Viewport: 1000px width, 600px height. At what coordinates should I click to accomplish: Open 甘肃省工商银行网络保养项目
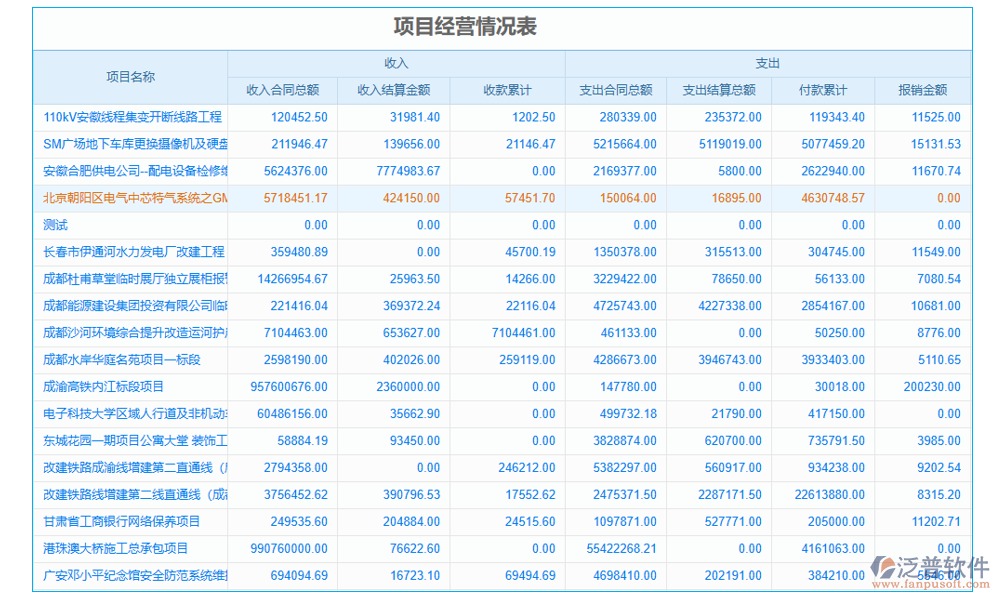tap(122, 521)
